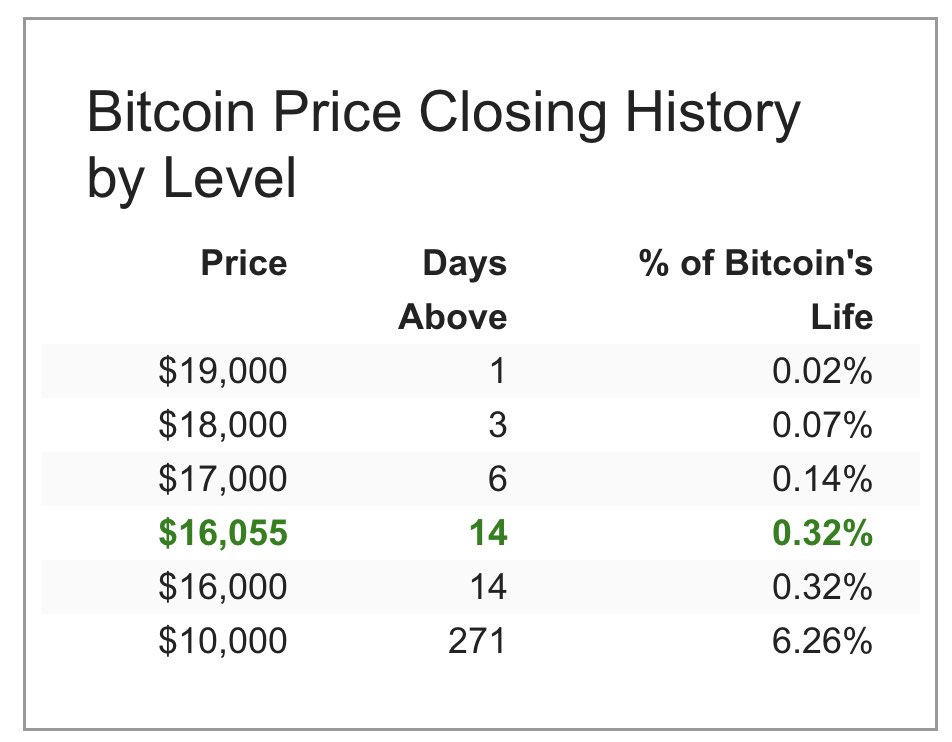Select the Days Above column header
952x742 pixels.
(452, 290)
